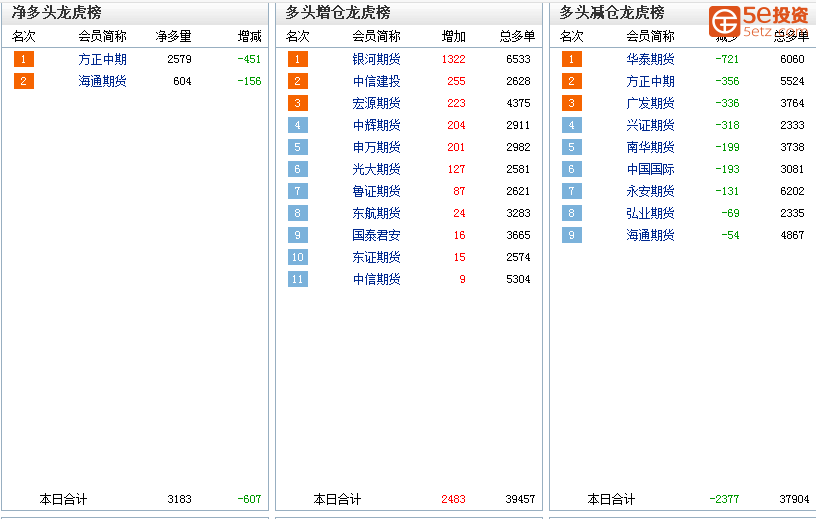Select the 中国国际 member link

click(651, 169)
